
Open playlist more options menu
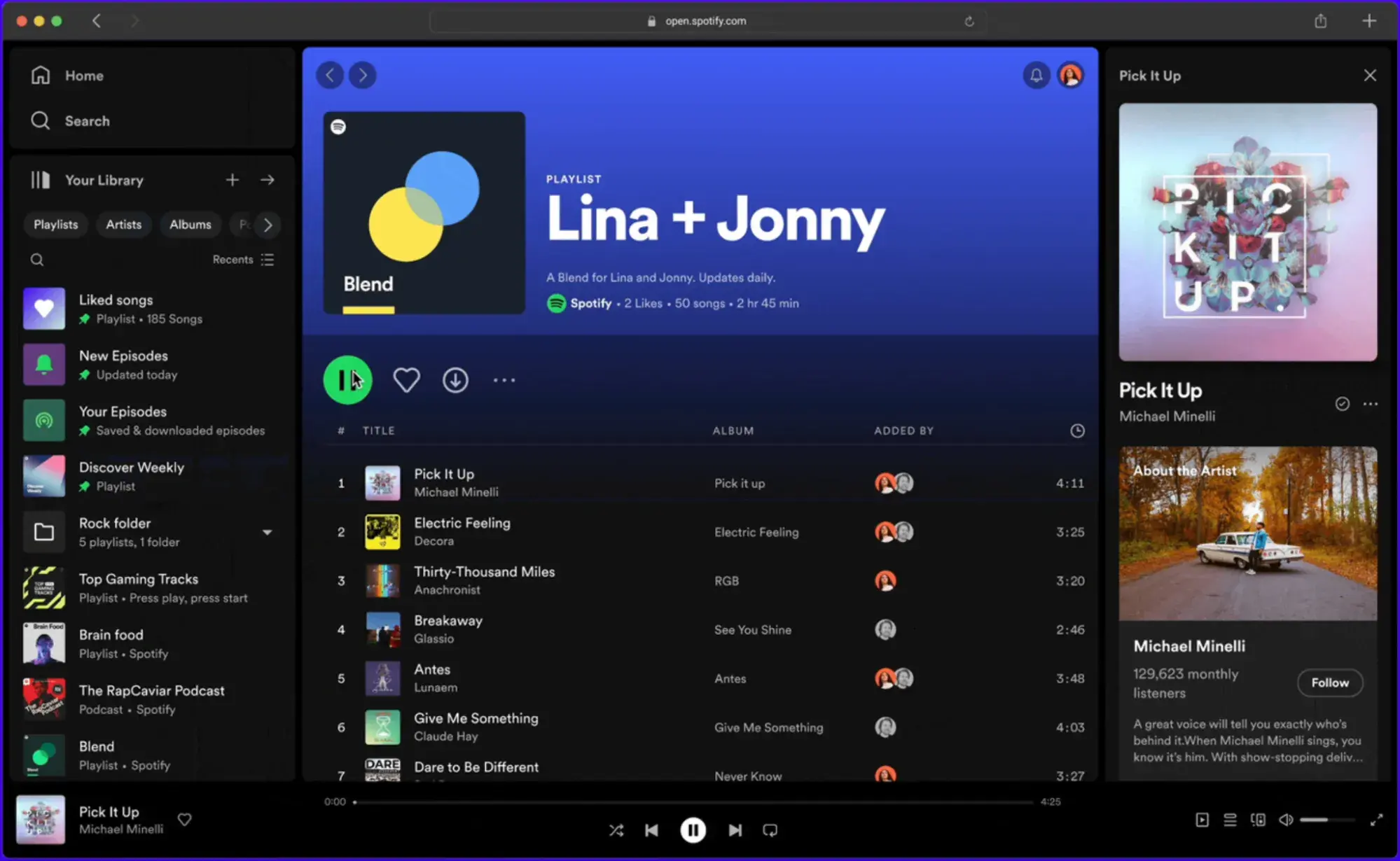(x=504, y=380)
